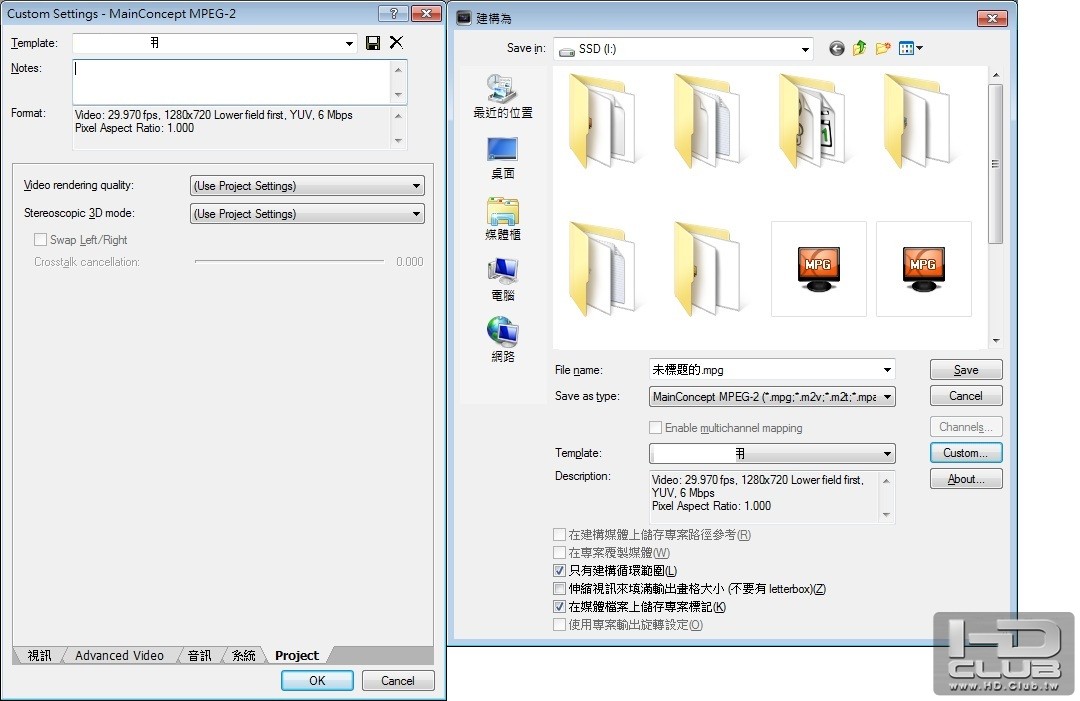Screen dimensions: 1080x701
Task: Switch to the 系統 tab
Action: 243,656
